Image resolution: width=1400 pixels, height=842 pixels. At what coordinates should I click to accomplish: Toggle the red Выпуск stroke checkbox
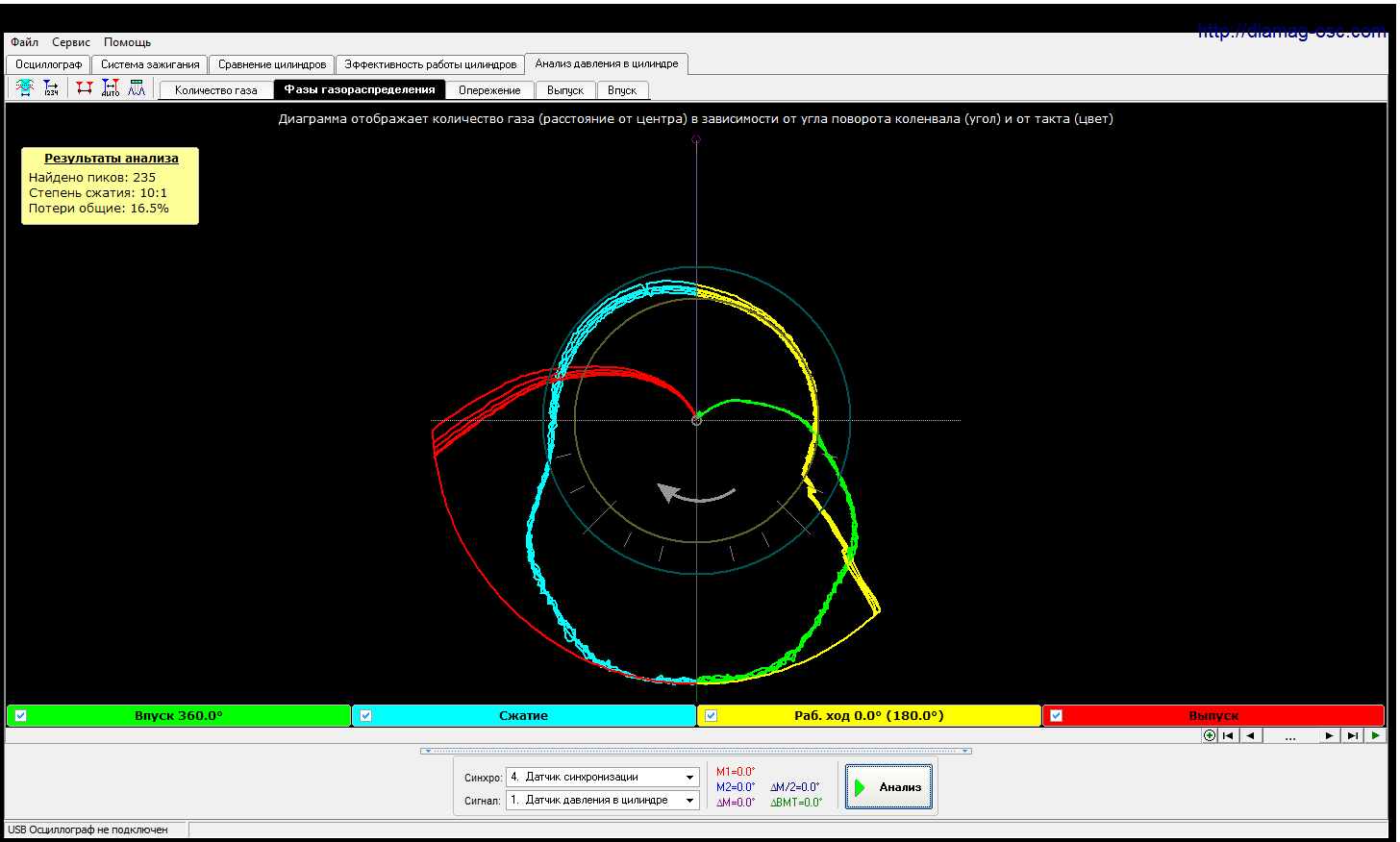tap(1056, 715)
